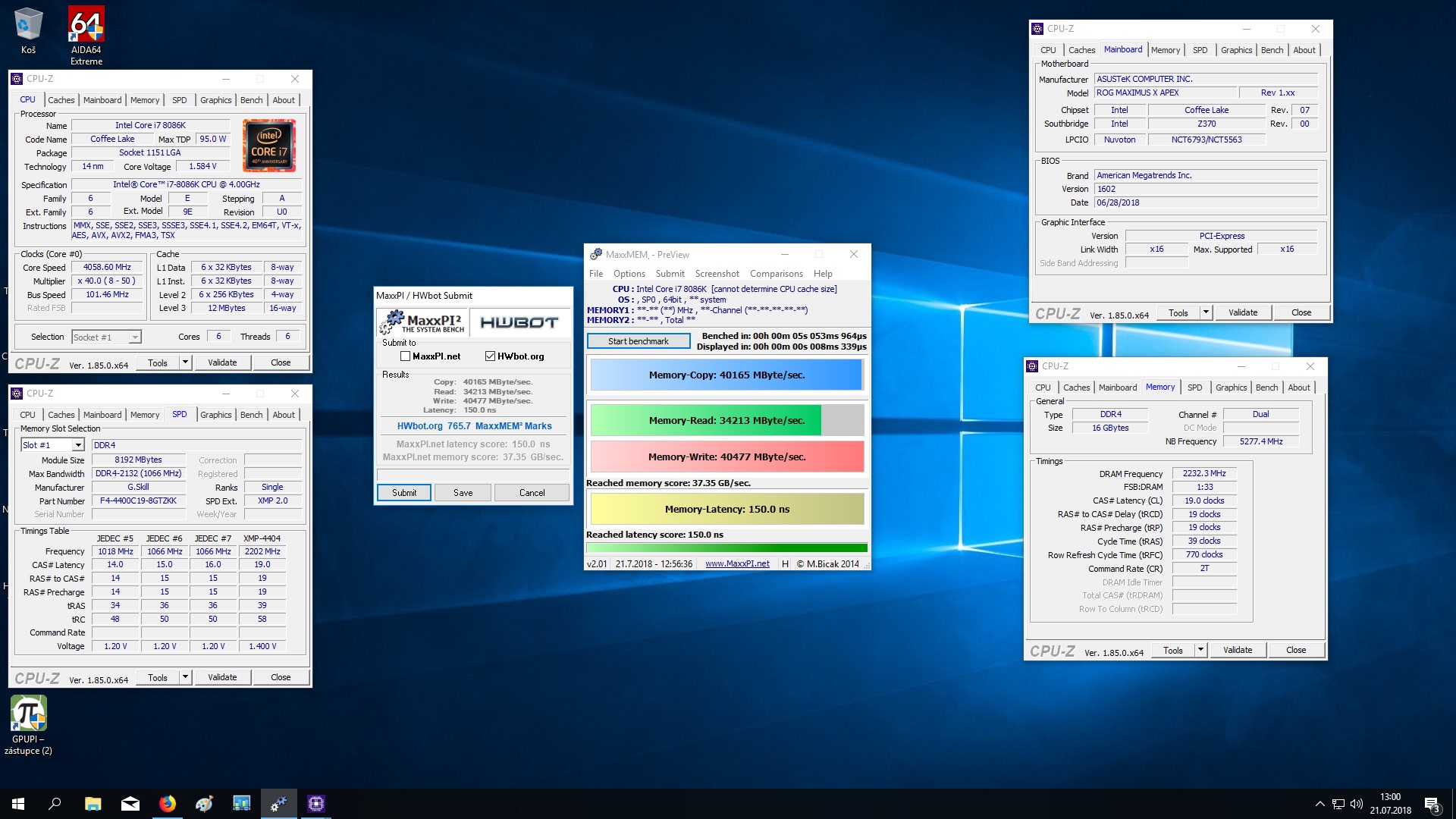This screenshot has width=1456, height=819.
Task: Uncheck the HWbot.org submit checkbox
Action: pyautogui.click(x=490, y=356)
